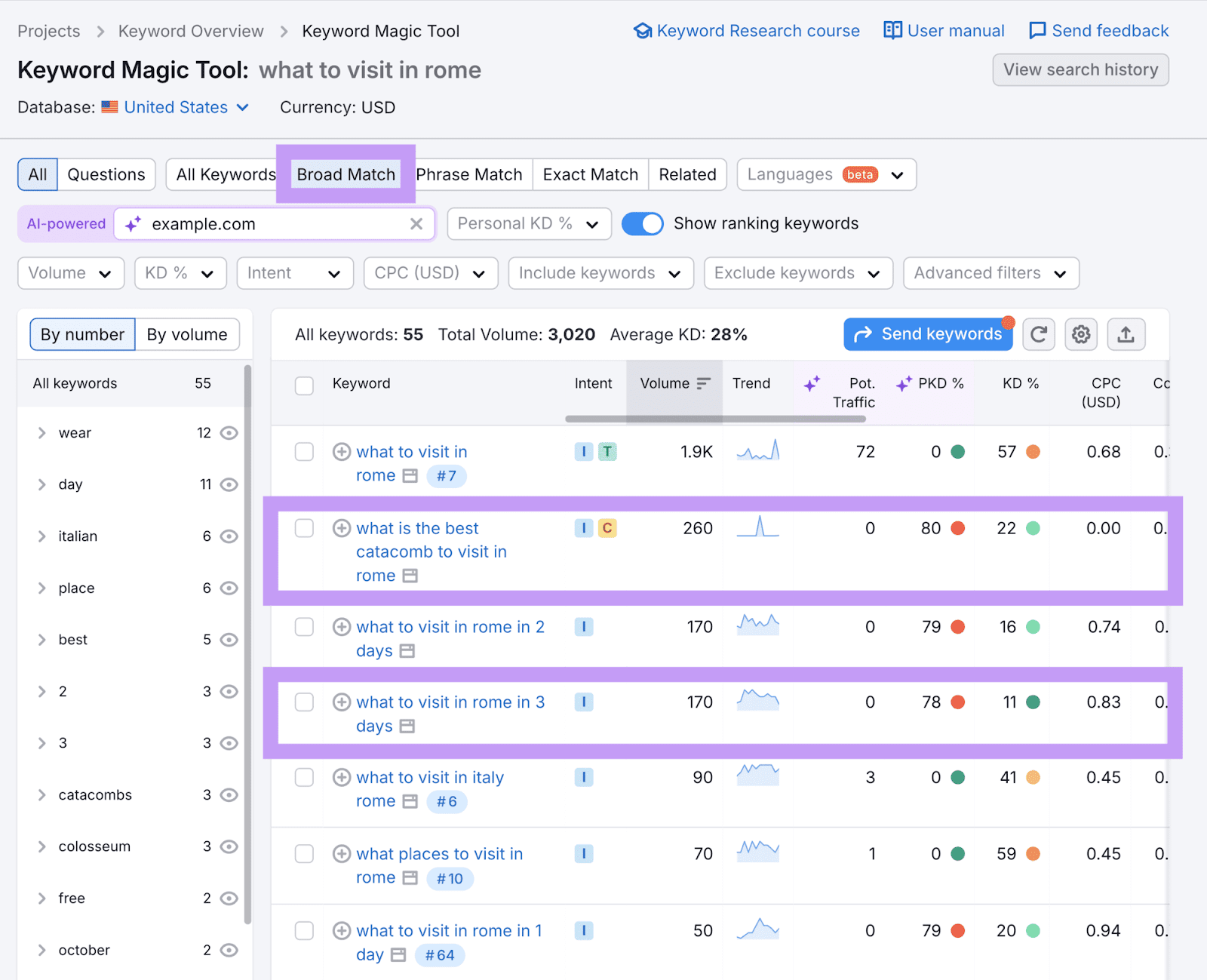Viewport: 1207px width, 980px height.
Task: Switch to the Phrase Match tab
Action: tap(470, 174)
